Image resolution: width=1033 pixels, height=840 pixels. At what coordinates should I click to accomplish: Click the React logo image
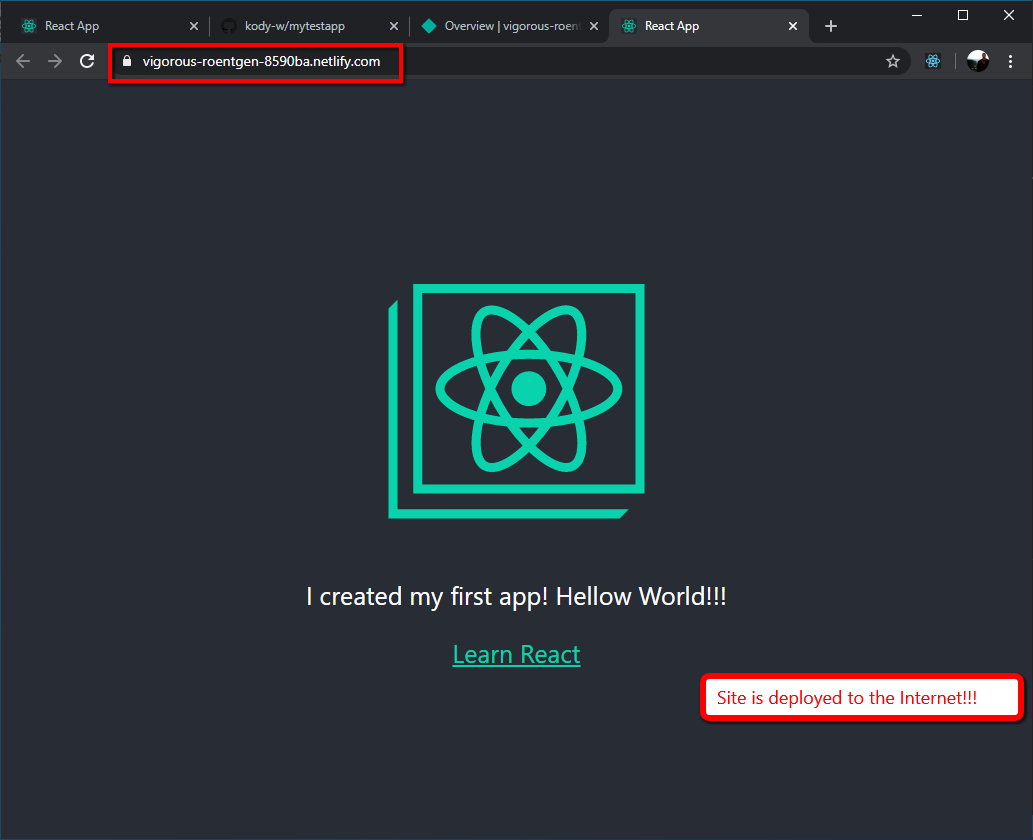click(x=516, y=401)
